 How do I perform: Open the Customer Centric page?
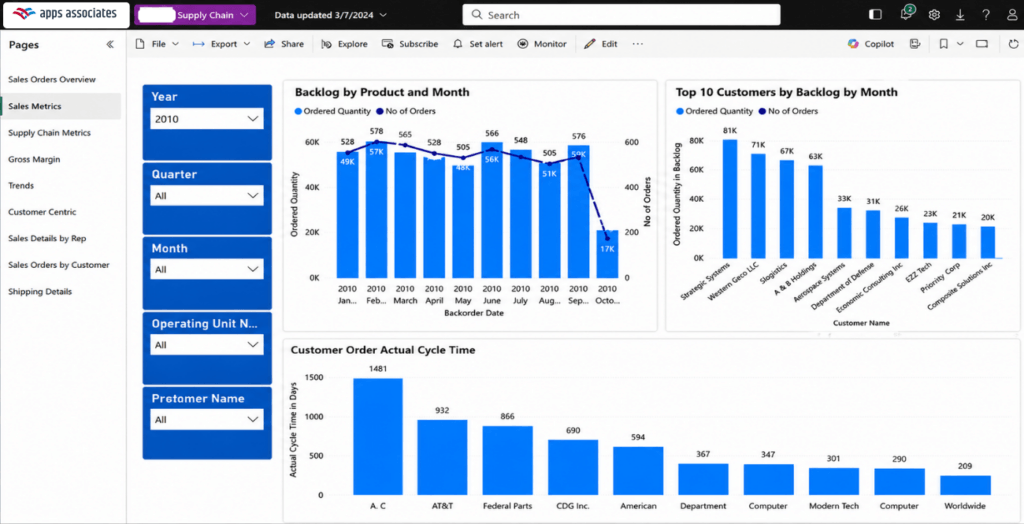(x=42, y=212)
